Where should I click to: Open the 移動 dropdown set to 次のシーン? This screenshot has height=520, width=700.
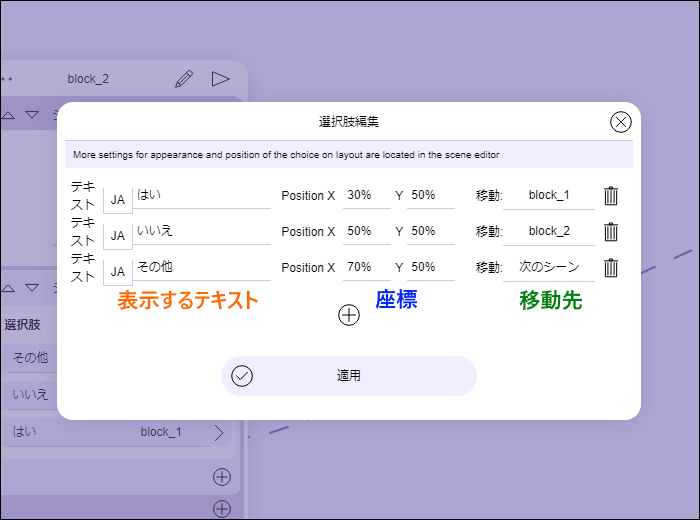[x=549, y=267]
